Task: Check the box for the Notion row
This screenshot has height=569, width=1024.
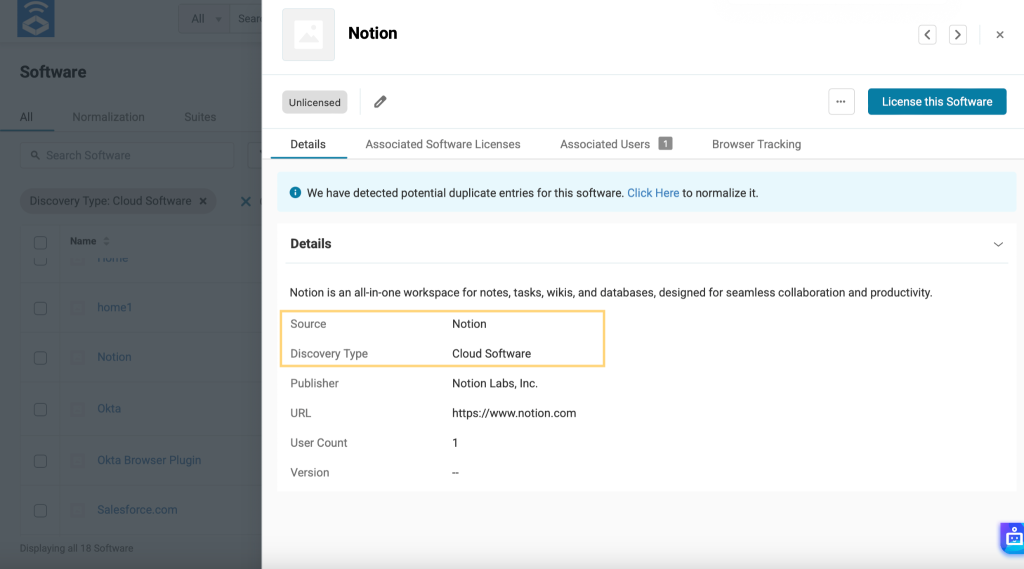Action: coord(40,358)
